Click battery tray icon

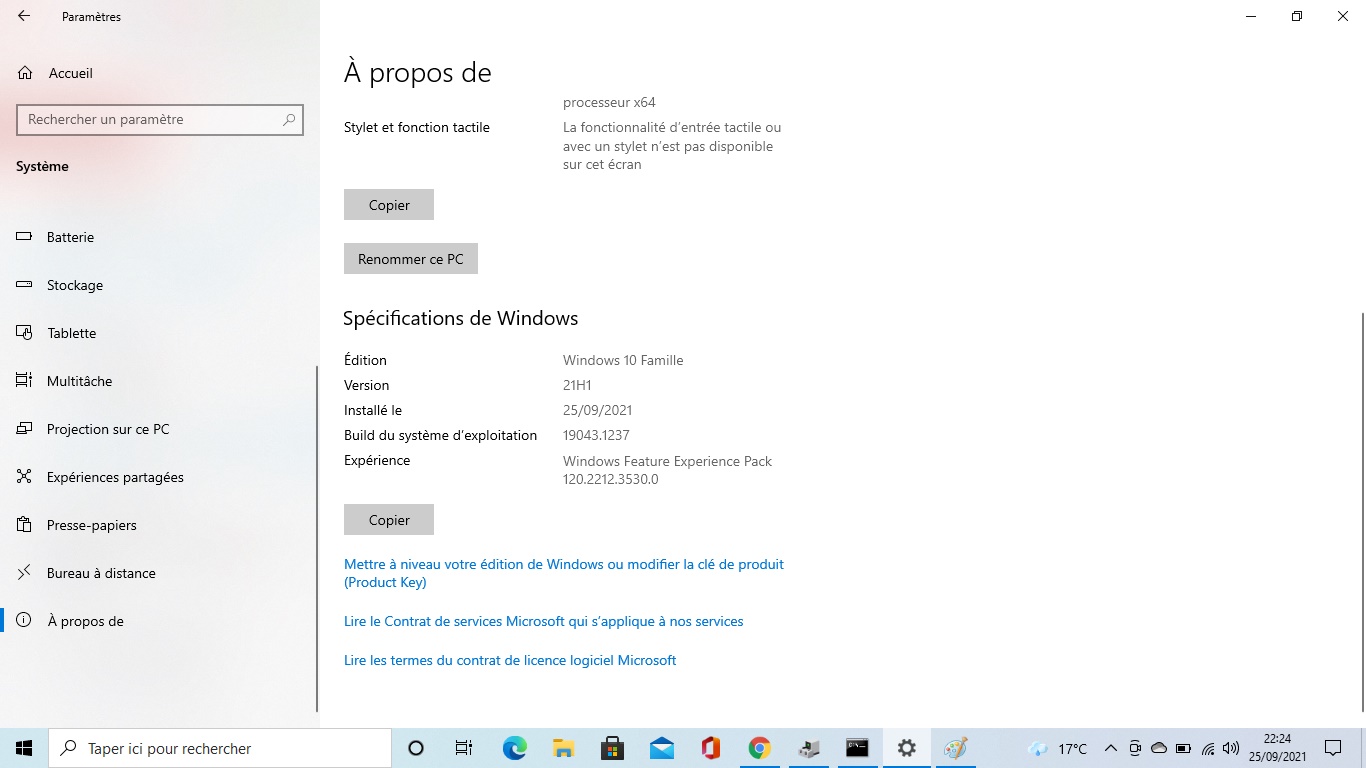pyautogui.click(x=1183, y=748)
